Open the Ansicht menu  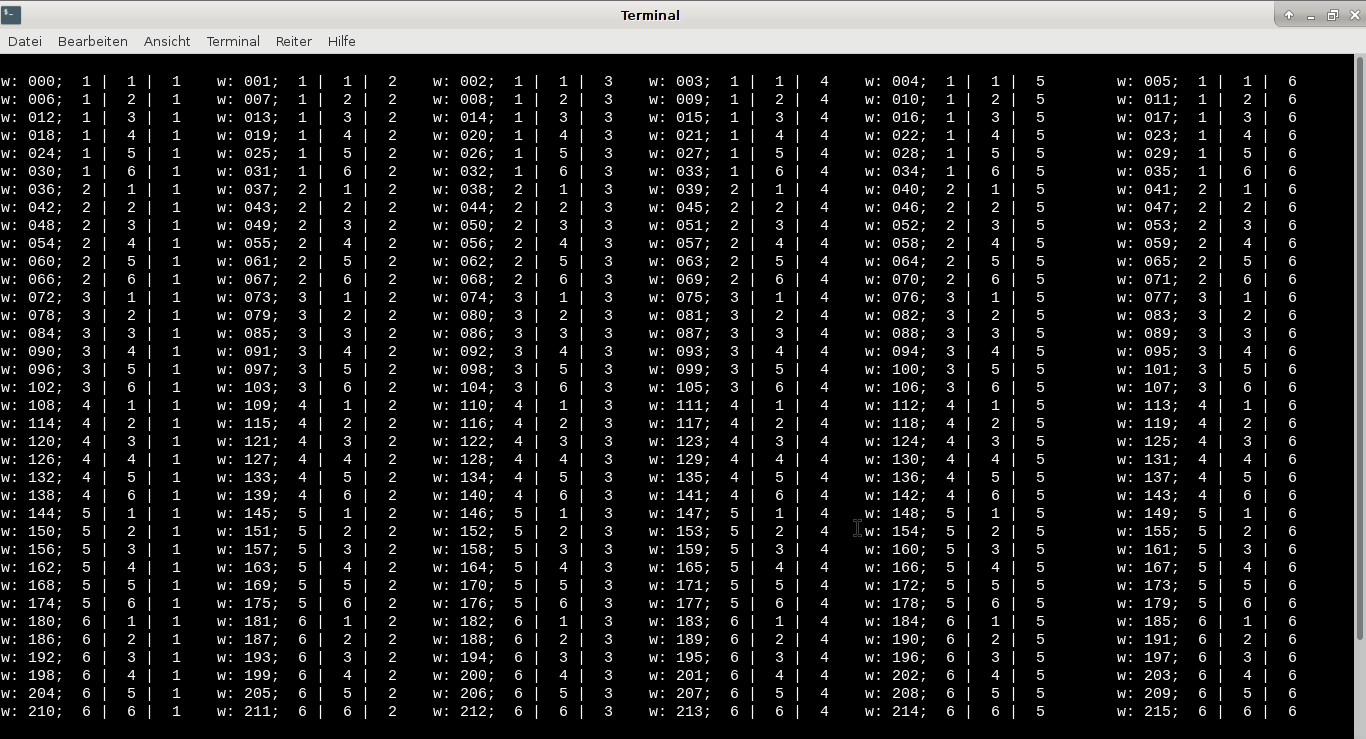coord(167,41)
